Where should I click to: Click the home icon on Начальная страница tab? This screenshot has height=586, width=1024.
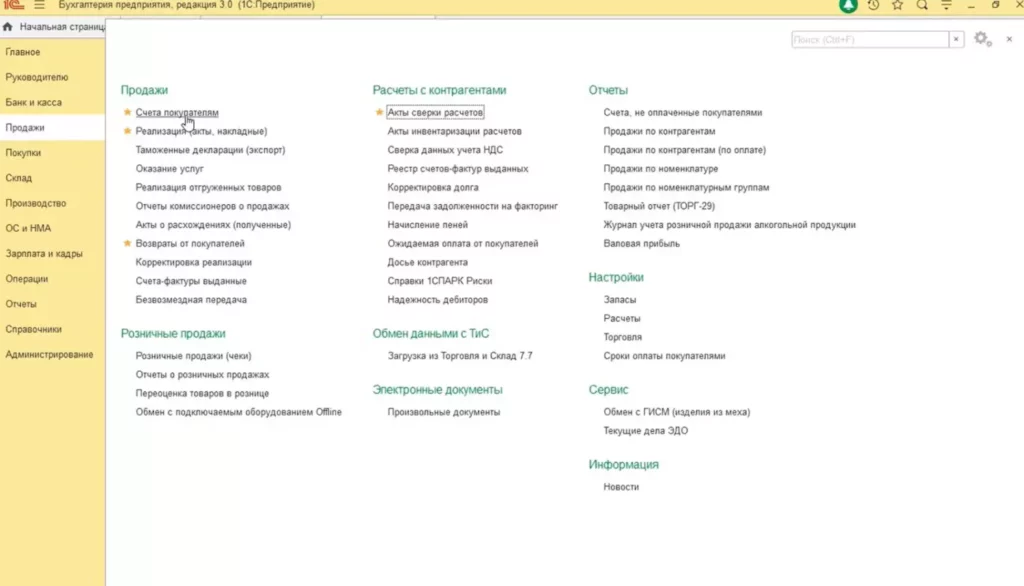coord(8,27)
